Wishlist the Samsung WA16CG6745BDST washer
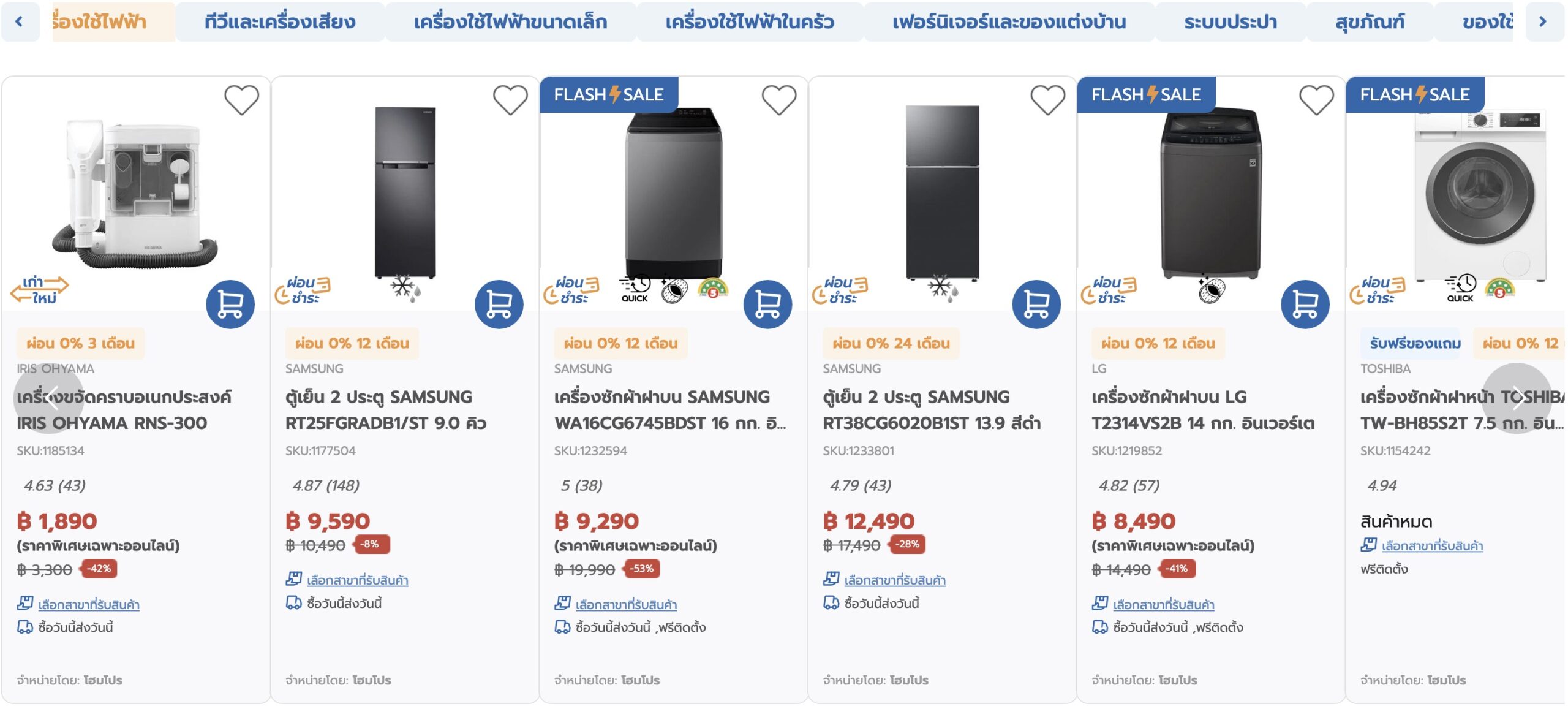The width and height of the screenshot is (1568, 709). (779, 100)
